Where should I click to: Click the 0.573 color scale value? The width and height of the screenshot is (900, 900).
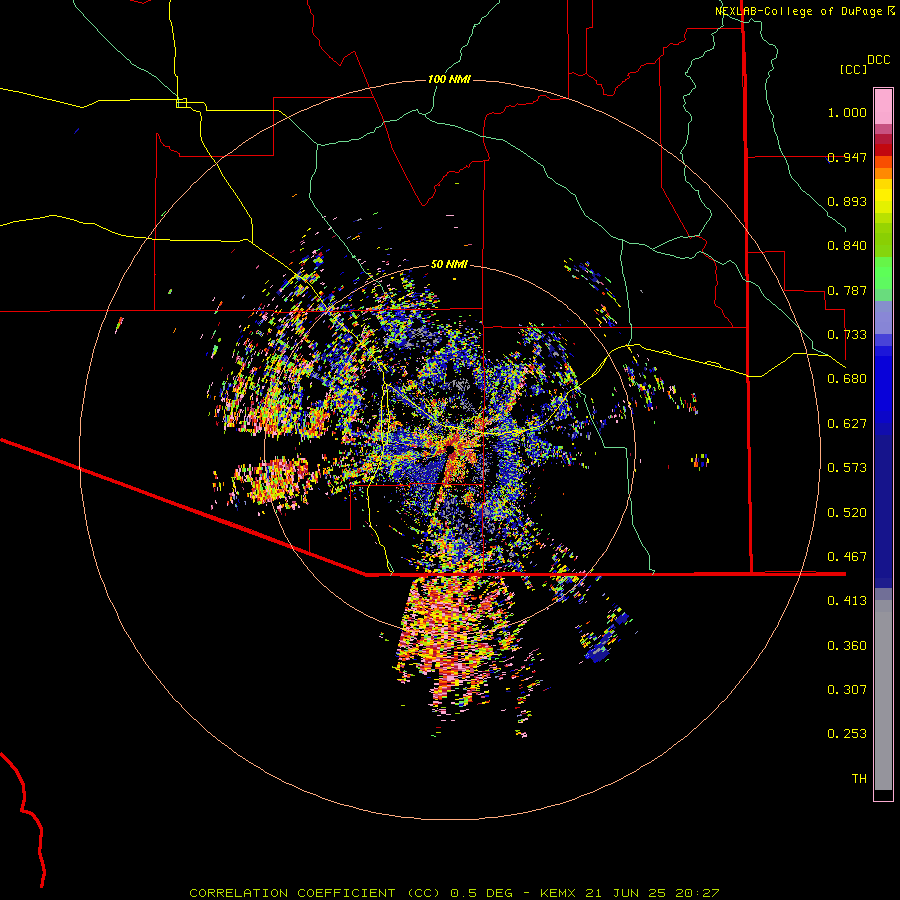click(847, 468)
